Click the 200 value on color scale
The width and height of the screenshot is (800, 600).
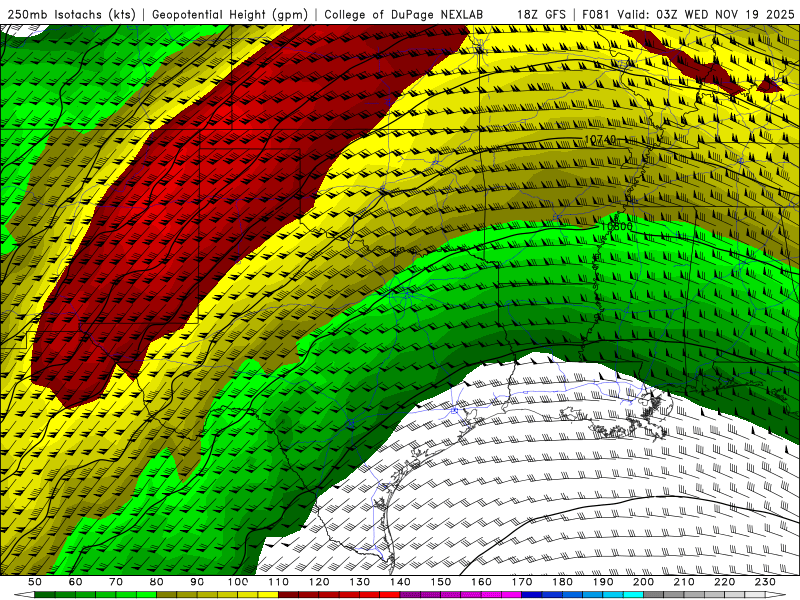coord(643,582)
